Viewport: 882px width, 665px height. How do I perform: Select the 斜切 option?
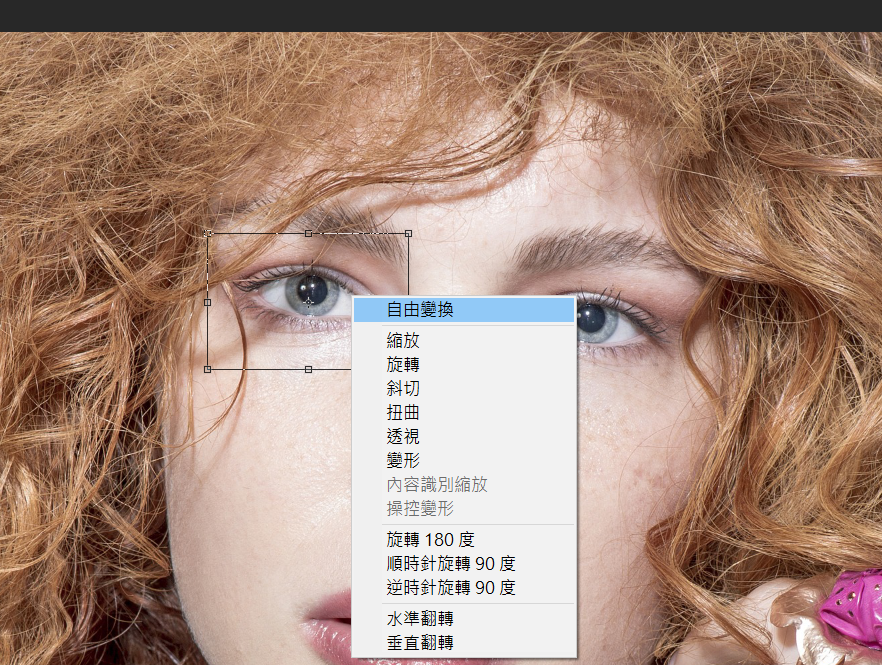(464, 388)
